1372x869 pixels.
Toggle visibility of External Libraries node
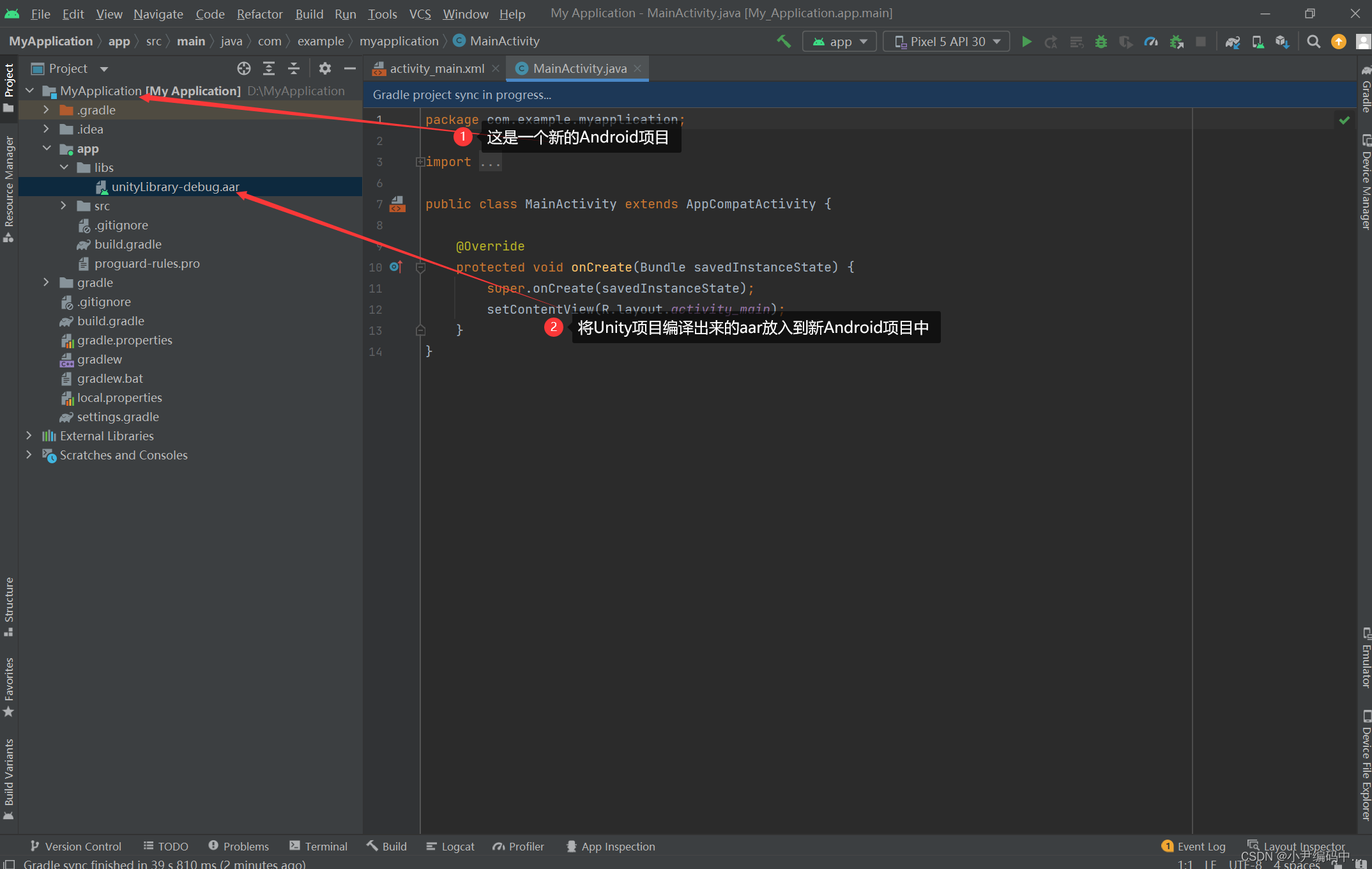tap(28, 436)
